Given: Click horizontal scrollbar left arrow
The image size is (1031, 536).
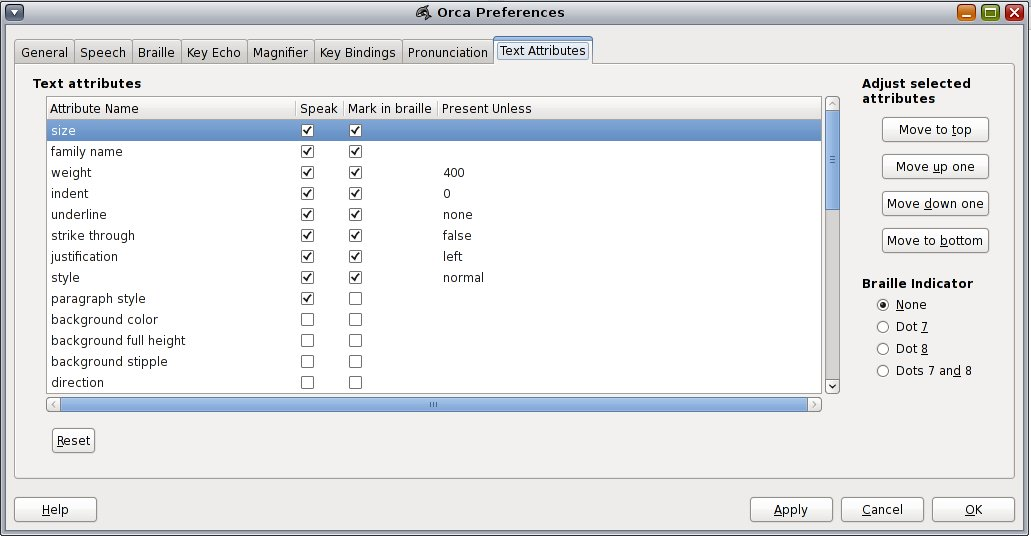Looking at the screenshot, I should tap(53, 404).
